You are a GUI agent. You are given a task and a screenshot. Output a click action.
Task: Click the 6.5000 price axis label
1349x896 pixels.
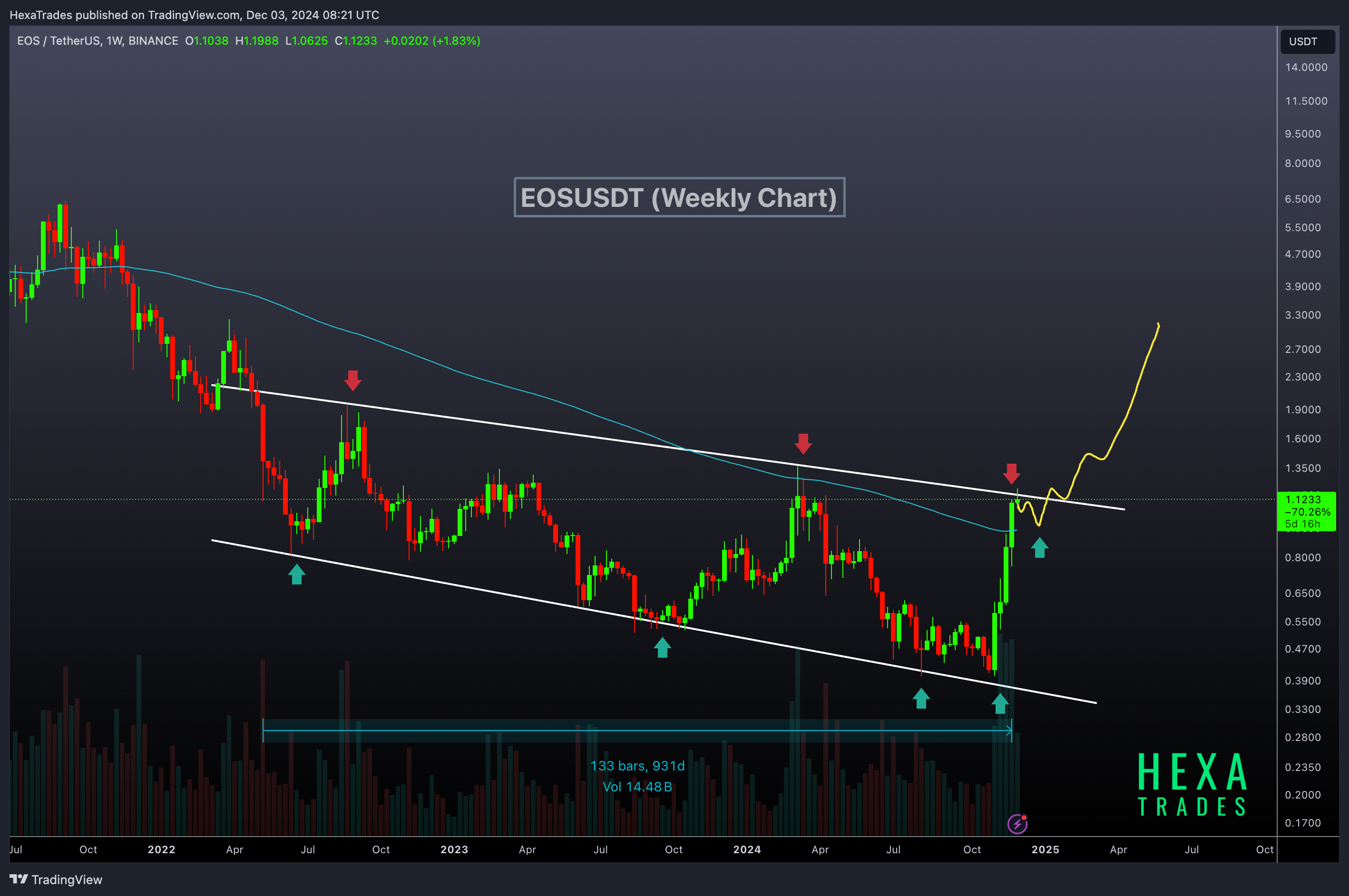pos(1303,199)
